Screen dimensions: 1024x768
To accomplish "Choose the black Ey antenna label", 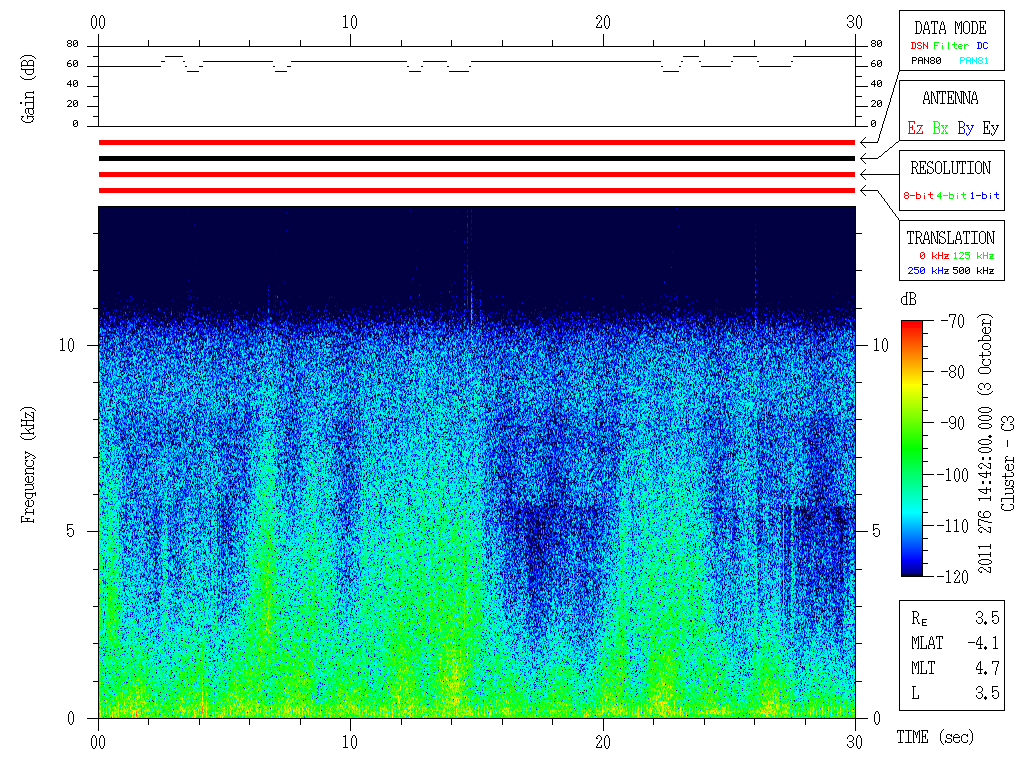I will [989, 129].
